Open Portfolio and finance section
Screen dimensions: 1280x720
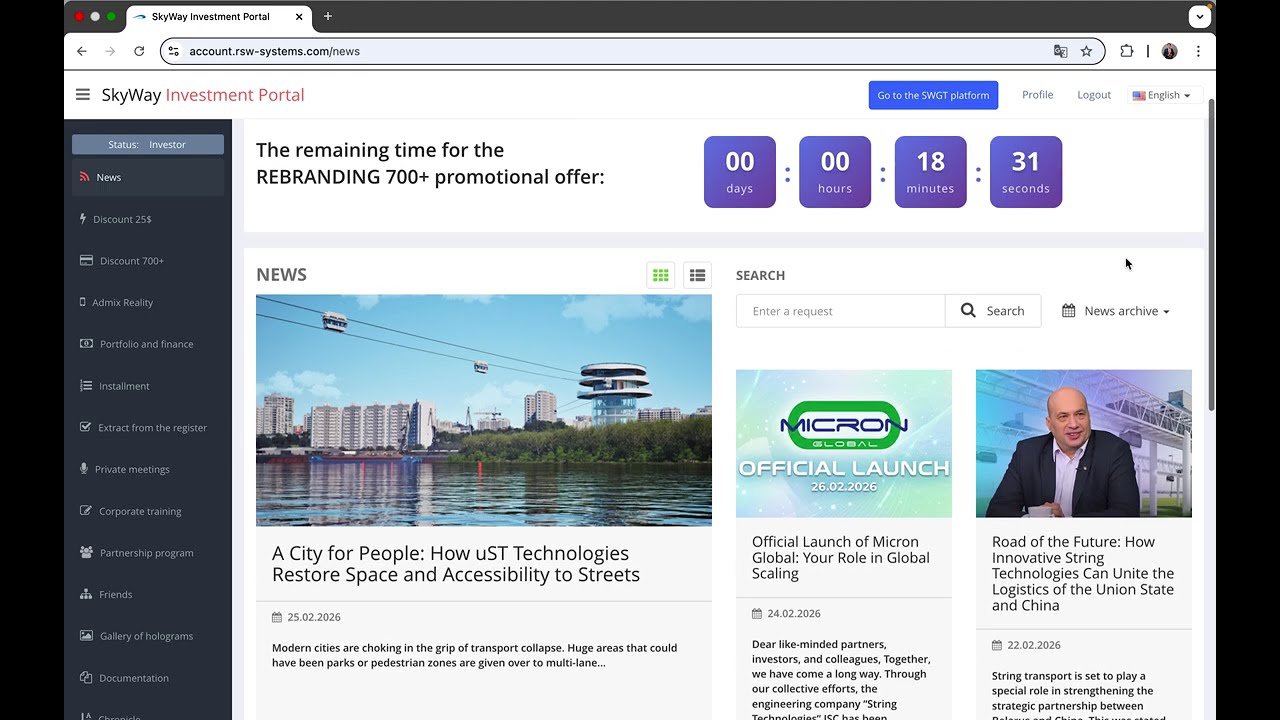click(x=148, y=344)
